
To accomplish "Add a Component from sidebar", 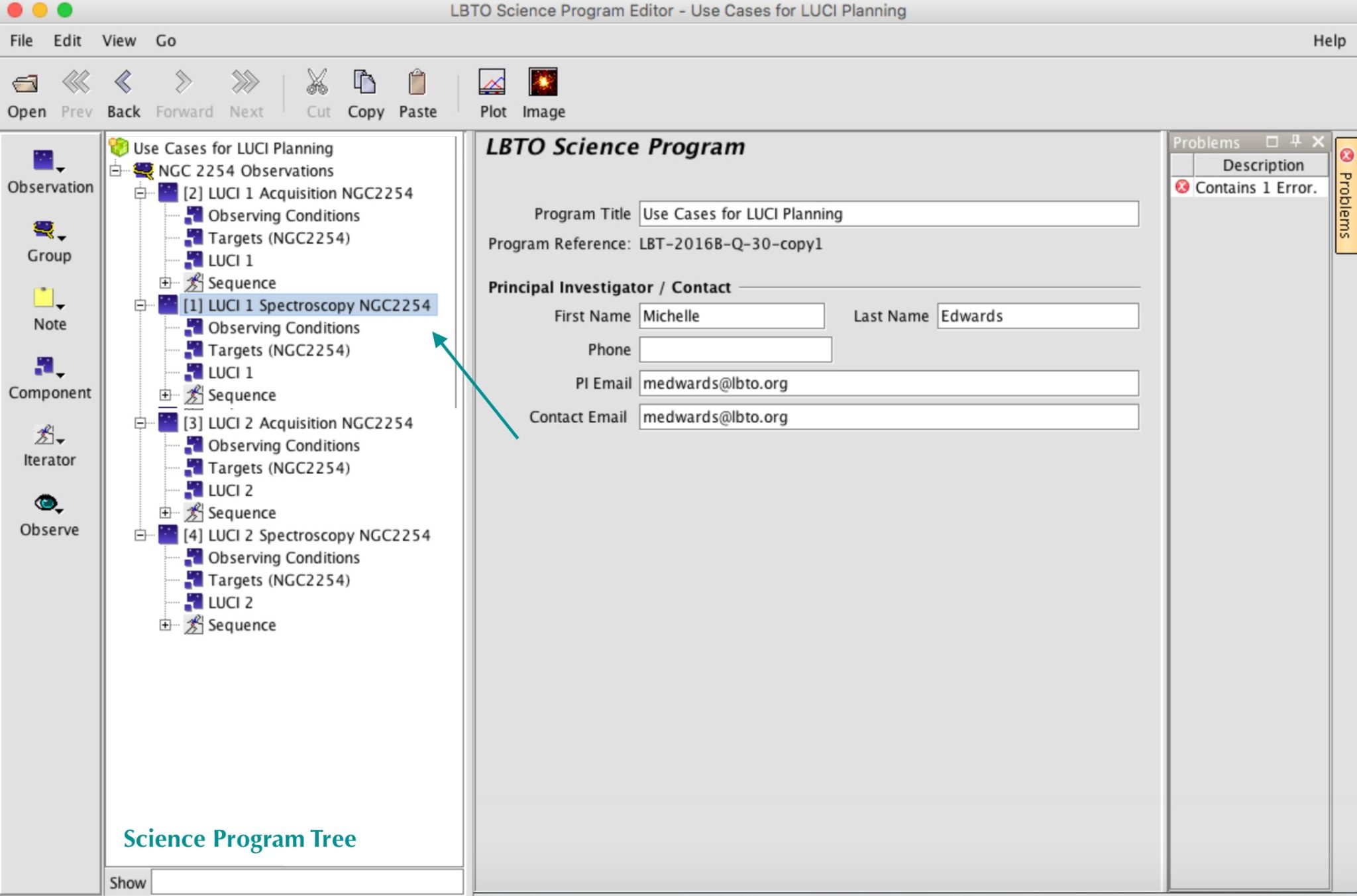I will click(x=50, y=378).
